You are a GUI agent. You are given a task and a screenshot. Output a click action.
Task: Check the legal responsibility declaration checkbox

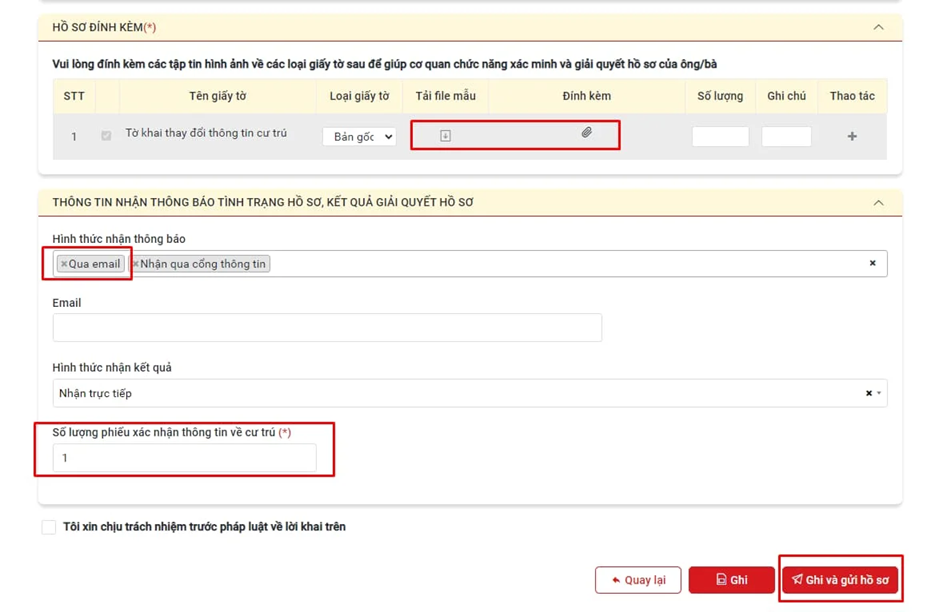(x=49, y=527)
